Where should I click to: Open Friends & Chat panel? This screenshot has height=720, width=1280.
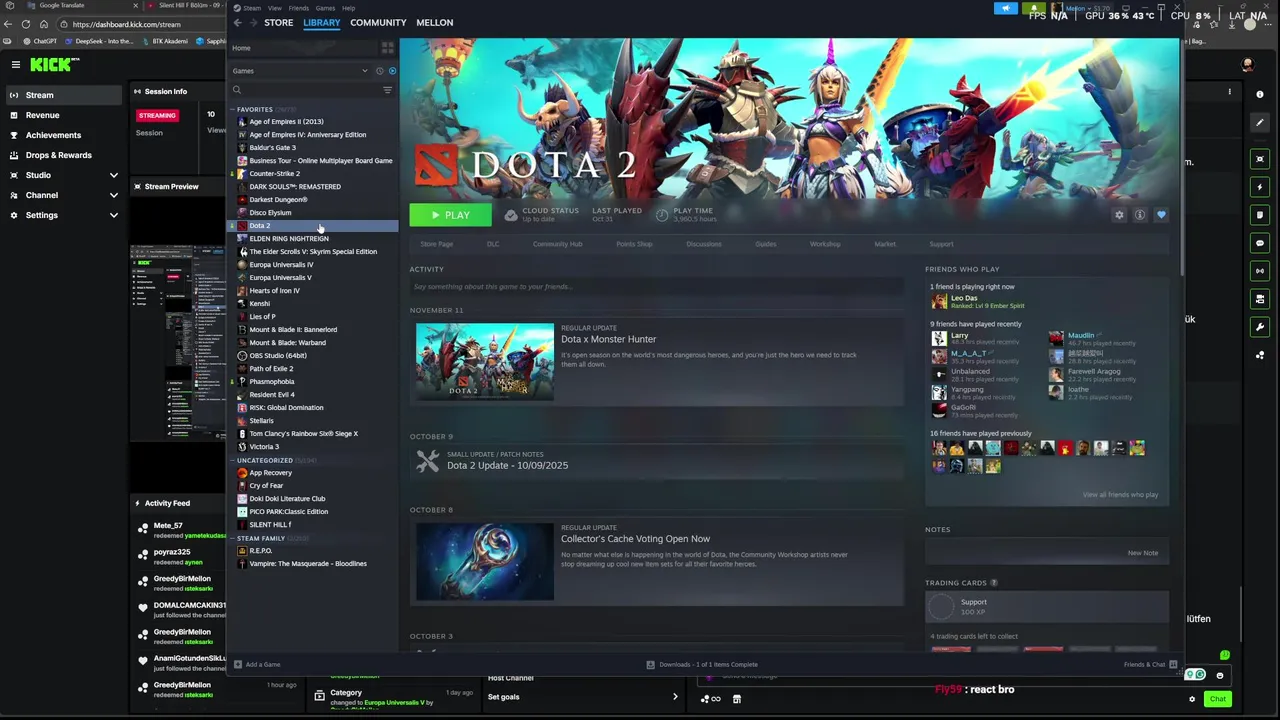(x=1151, y=664)
